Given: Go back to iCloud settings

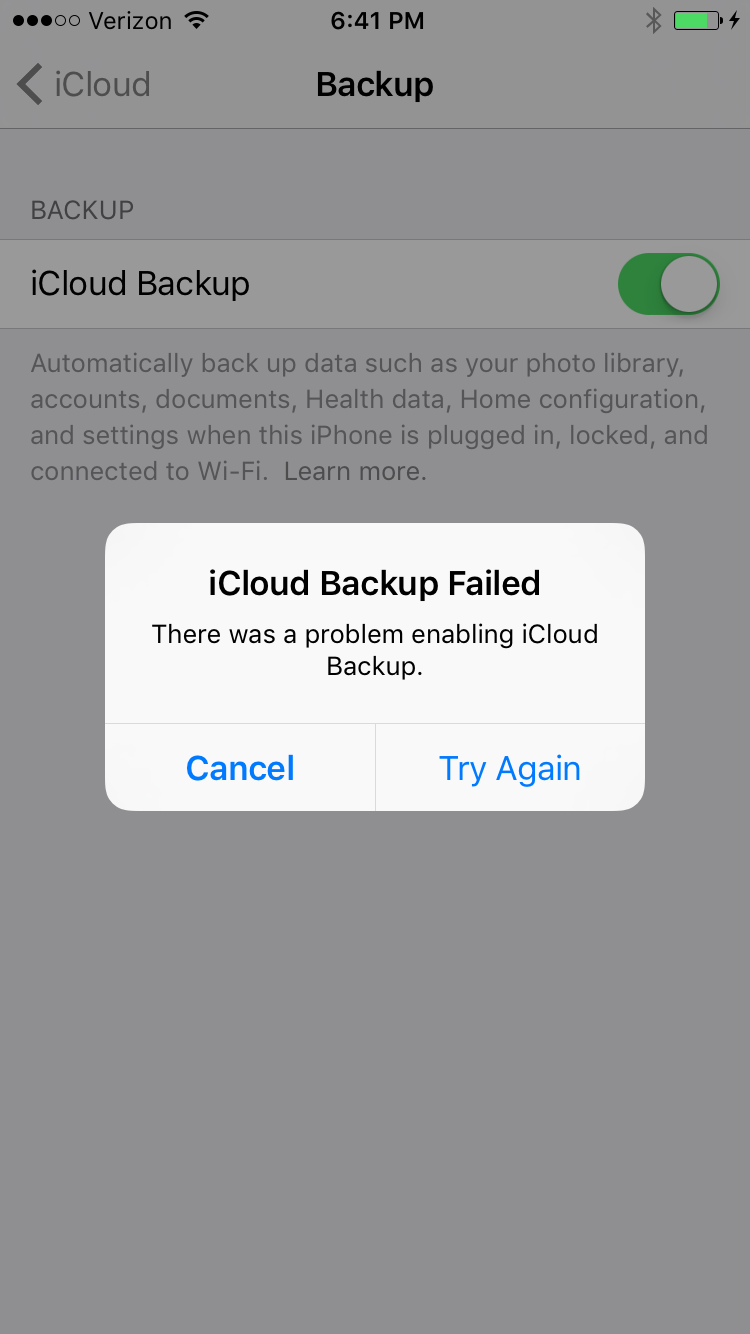Looking at the screenshot, I should pos(84,85).
